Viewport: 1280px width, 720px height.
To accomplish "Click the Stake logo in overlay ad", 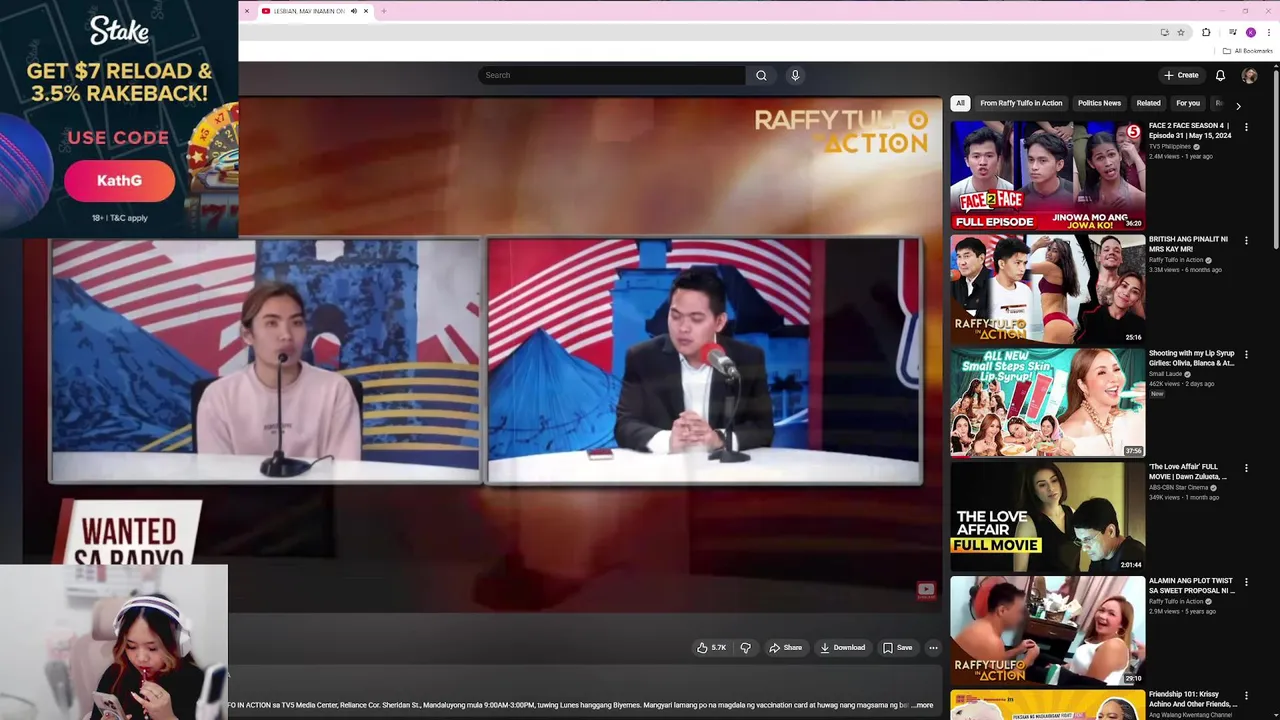I will 119,31.
